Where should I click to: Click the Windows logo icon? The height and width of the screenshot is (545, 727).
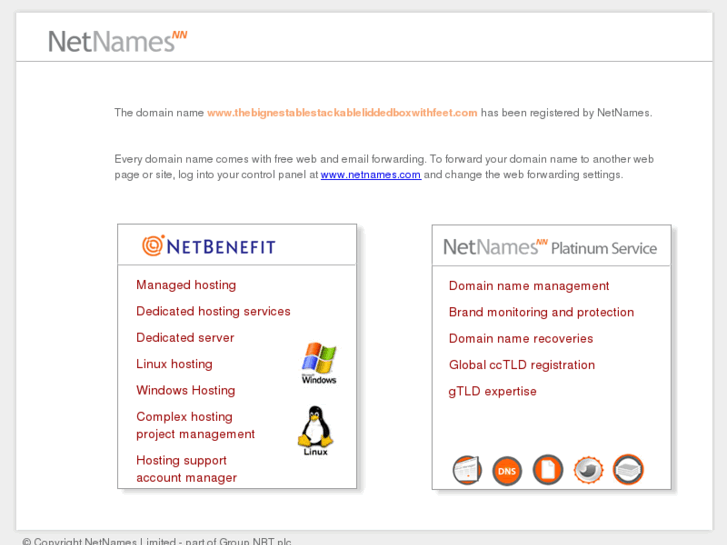(x=319, y=363)
